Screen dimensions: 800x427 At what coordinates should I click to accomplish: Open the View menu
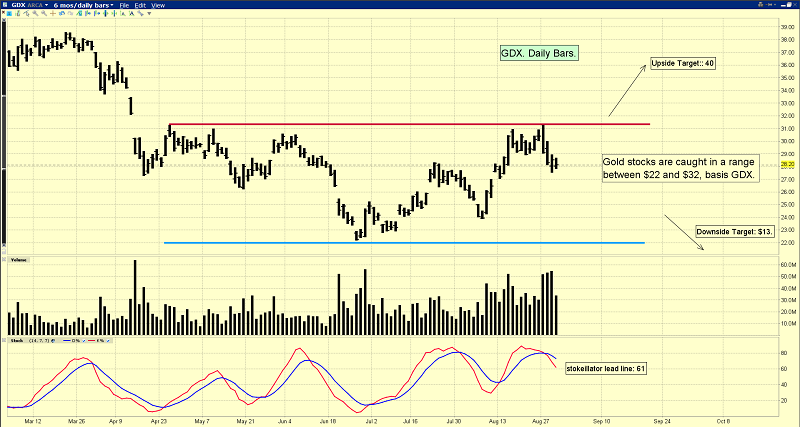[158, 5]
